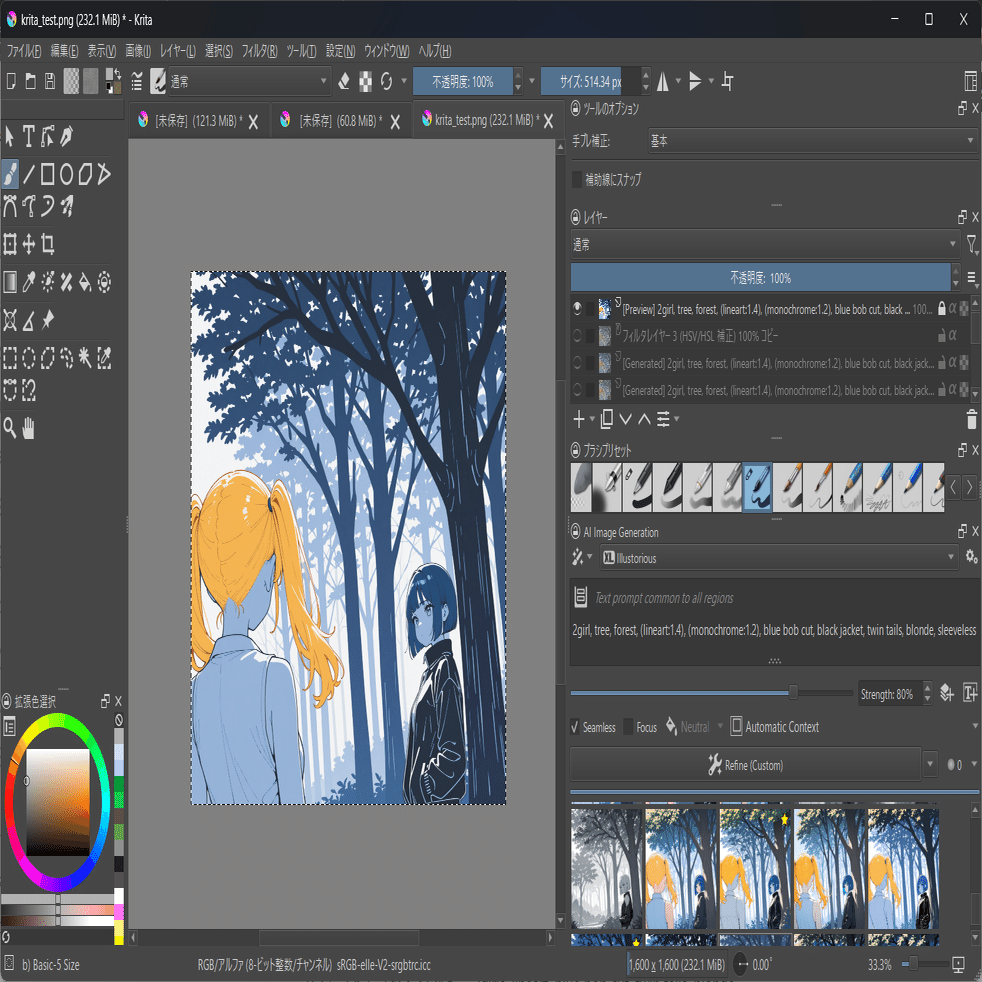Move layer up with the arrow button
Viewport: 982px width, 982px height.
pyautogui.click(x=644, y=419)
